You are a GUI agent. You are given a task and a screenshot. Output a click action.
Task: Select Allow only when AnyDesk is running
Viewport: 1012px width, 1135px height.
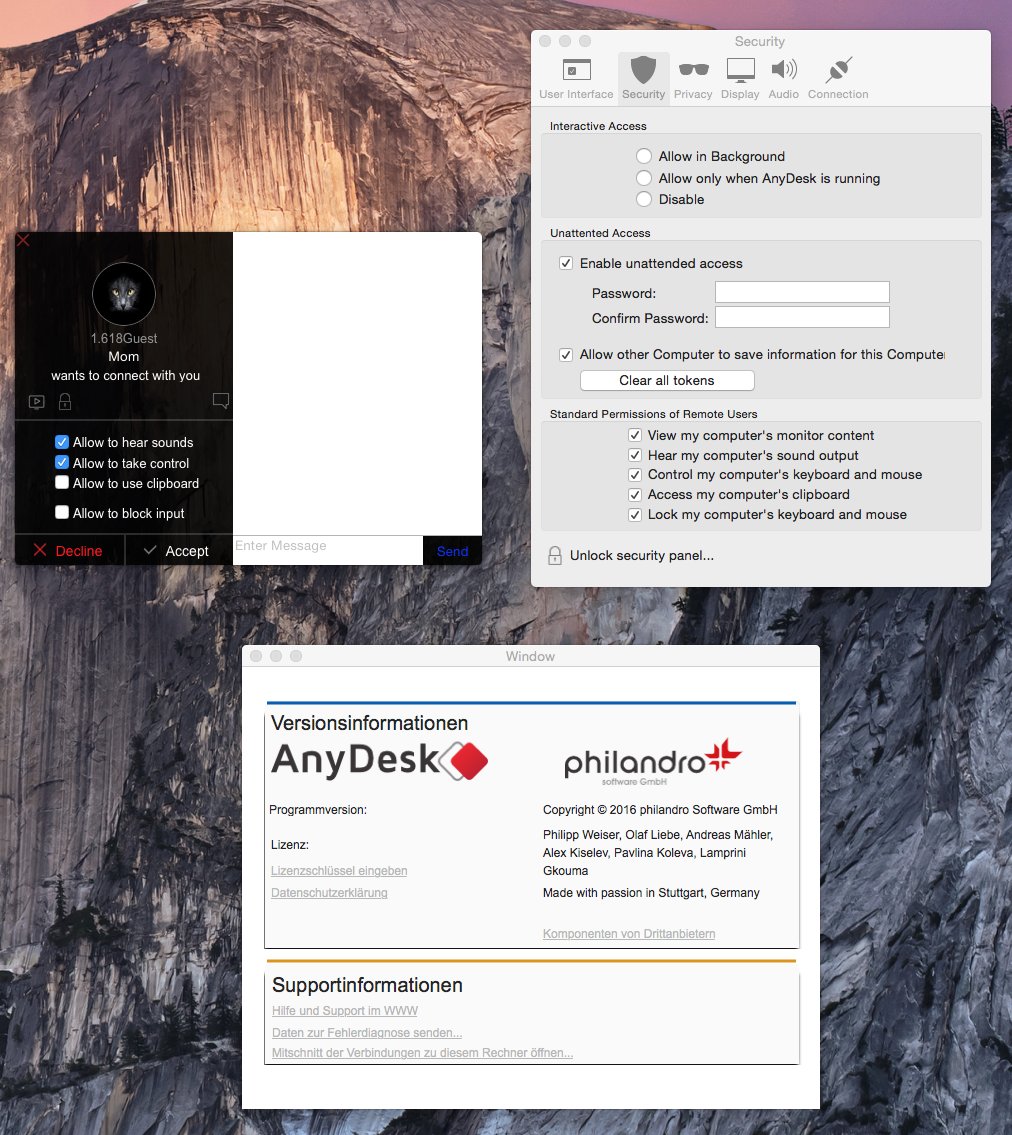[644, 178]
